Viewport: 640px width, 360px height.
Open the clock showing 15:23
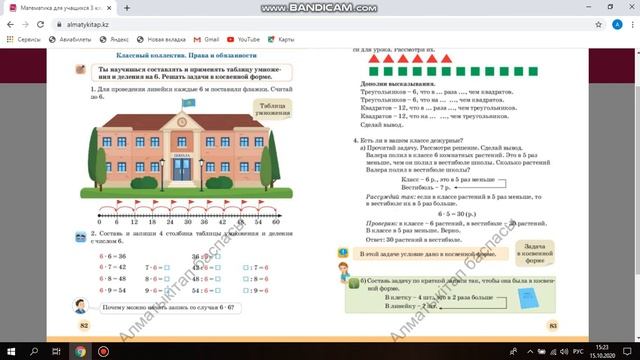pyautogui.click(x=602, y=351)
